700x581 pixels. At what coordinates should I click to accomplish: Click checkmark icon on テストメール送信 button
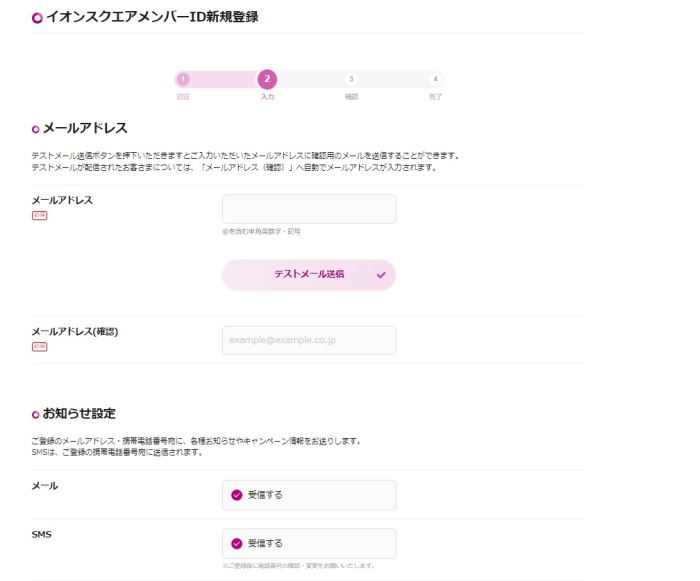tap(381, 275)
